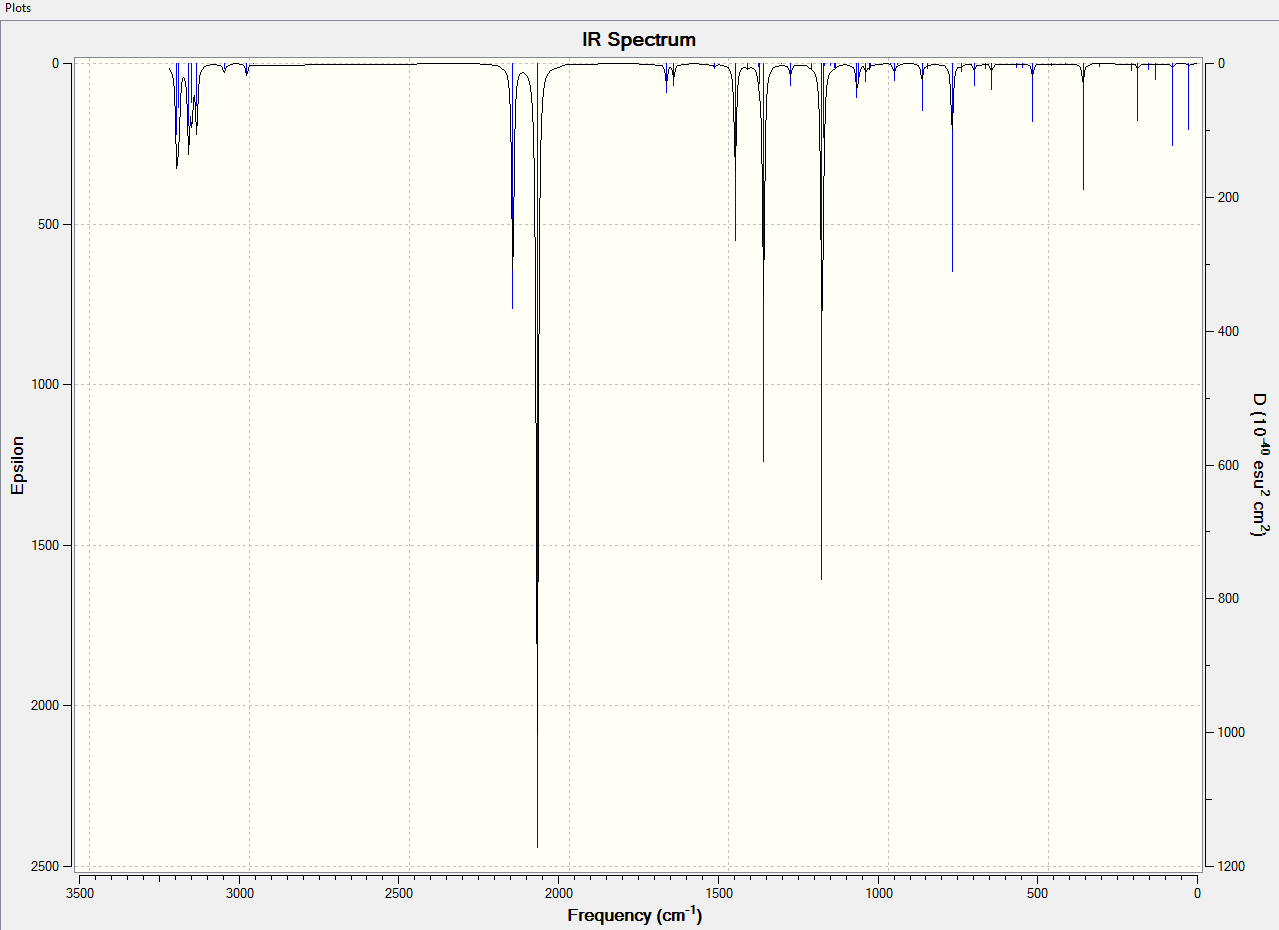Click 600 tick on the D axis

pos(1229,465)
